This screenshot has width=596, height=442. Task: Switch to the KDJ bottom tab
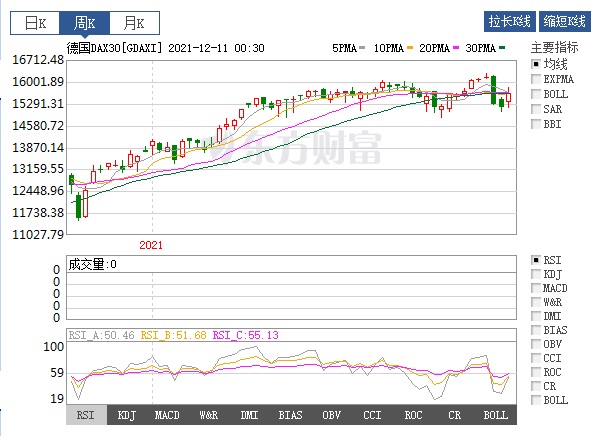pos(127,415)
